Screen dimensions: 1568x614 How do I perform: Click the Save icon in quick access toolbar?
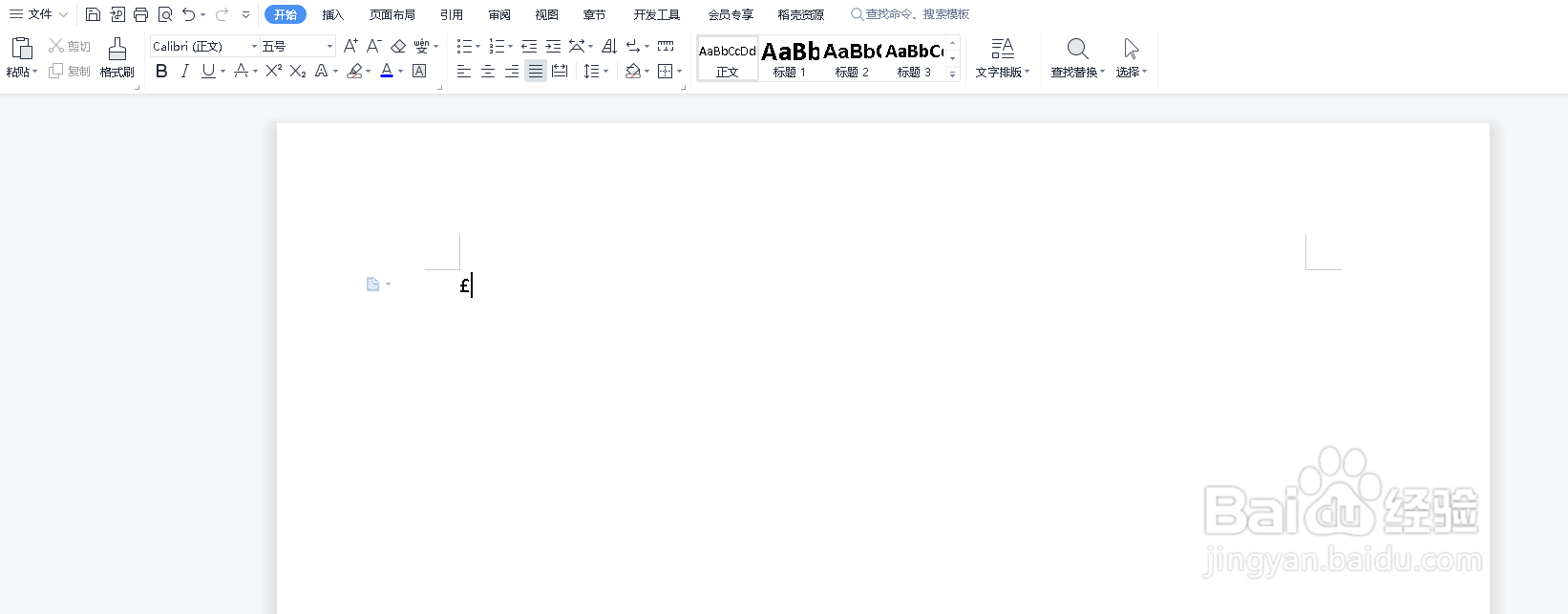tap(93, 14)
